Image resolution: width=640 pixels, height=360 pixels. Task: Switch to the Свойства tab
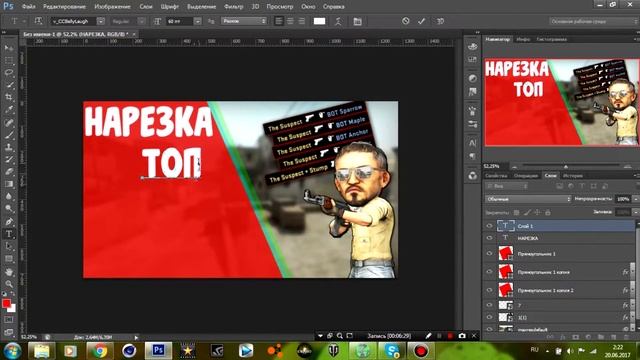point(496,176)
